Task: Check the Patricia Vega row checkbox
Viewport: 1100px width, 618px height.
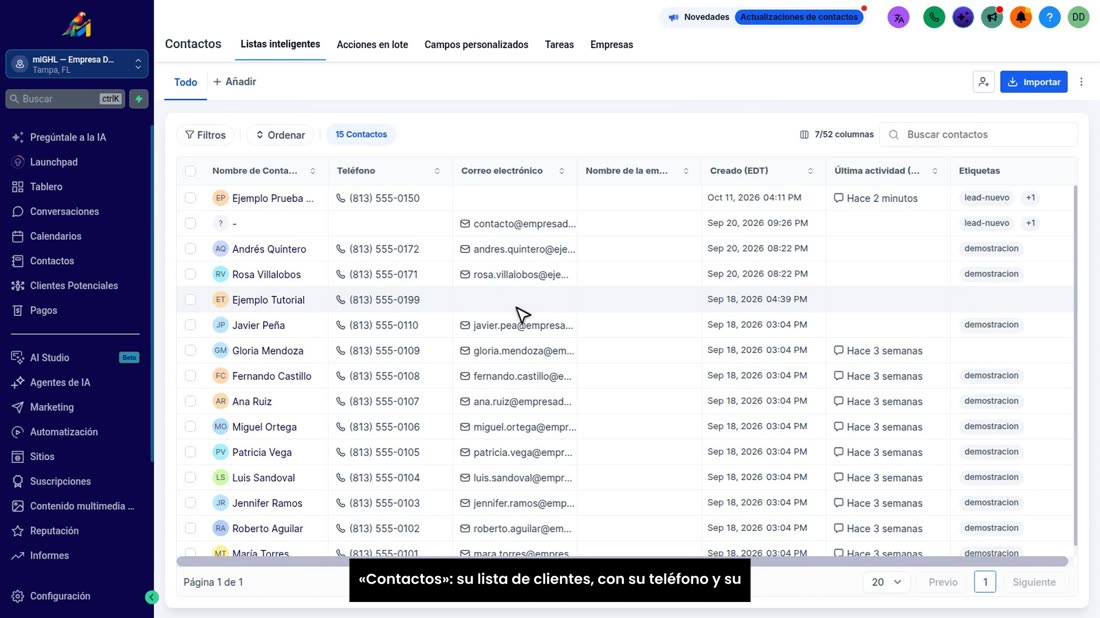Action: pos(190,452)
